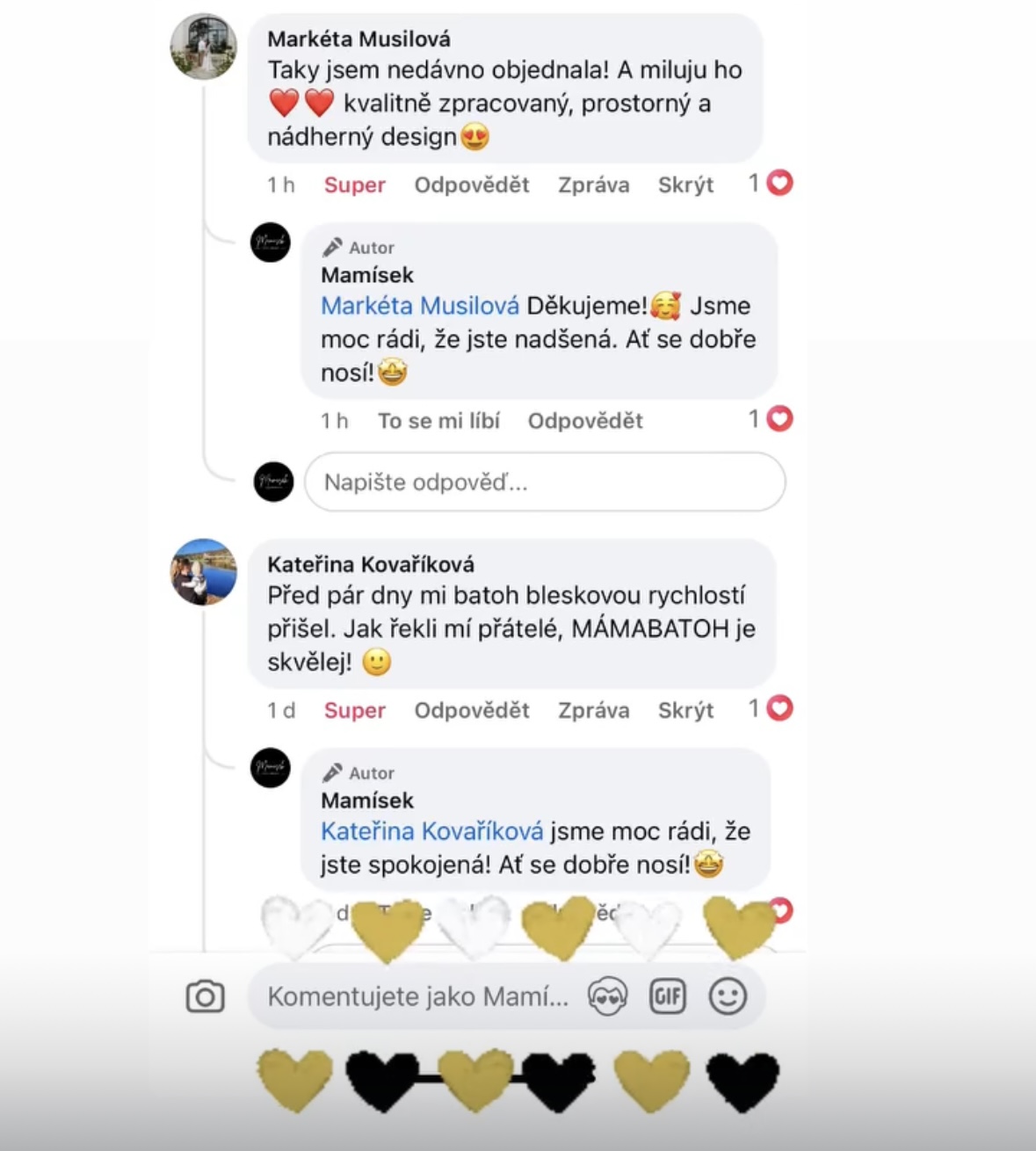Toggle 'To se mi líbí' on Mamísek's reply
This screenshot has width=1036, height=1151.
pos(438,421)
